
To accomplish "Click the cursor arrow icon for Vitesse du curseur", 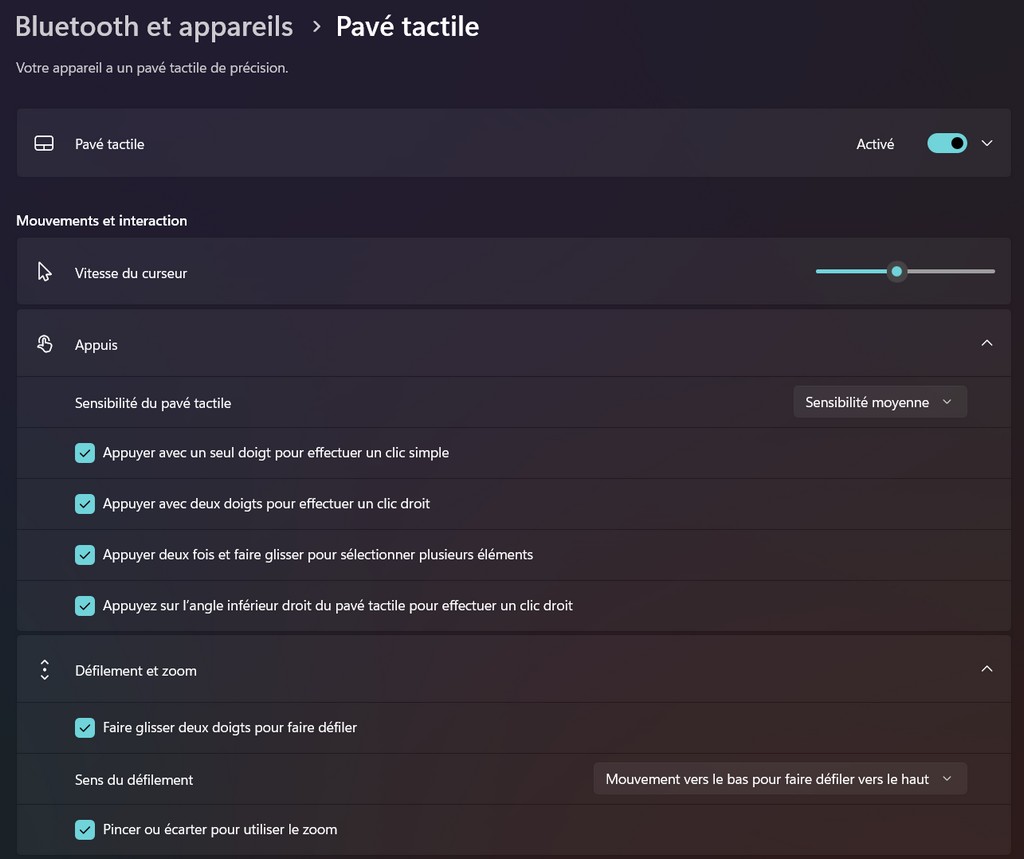I will point(44,272).
